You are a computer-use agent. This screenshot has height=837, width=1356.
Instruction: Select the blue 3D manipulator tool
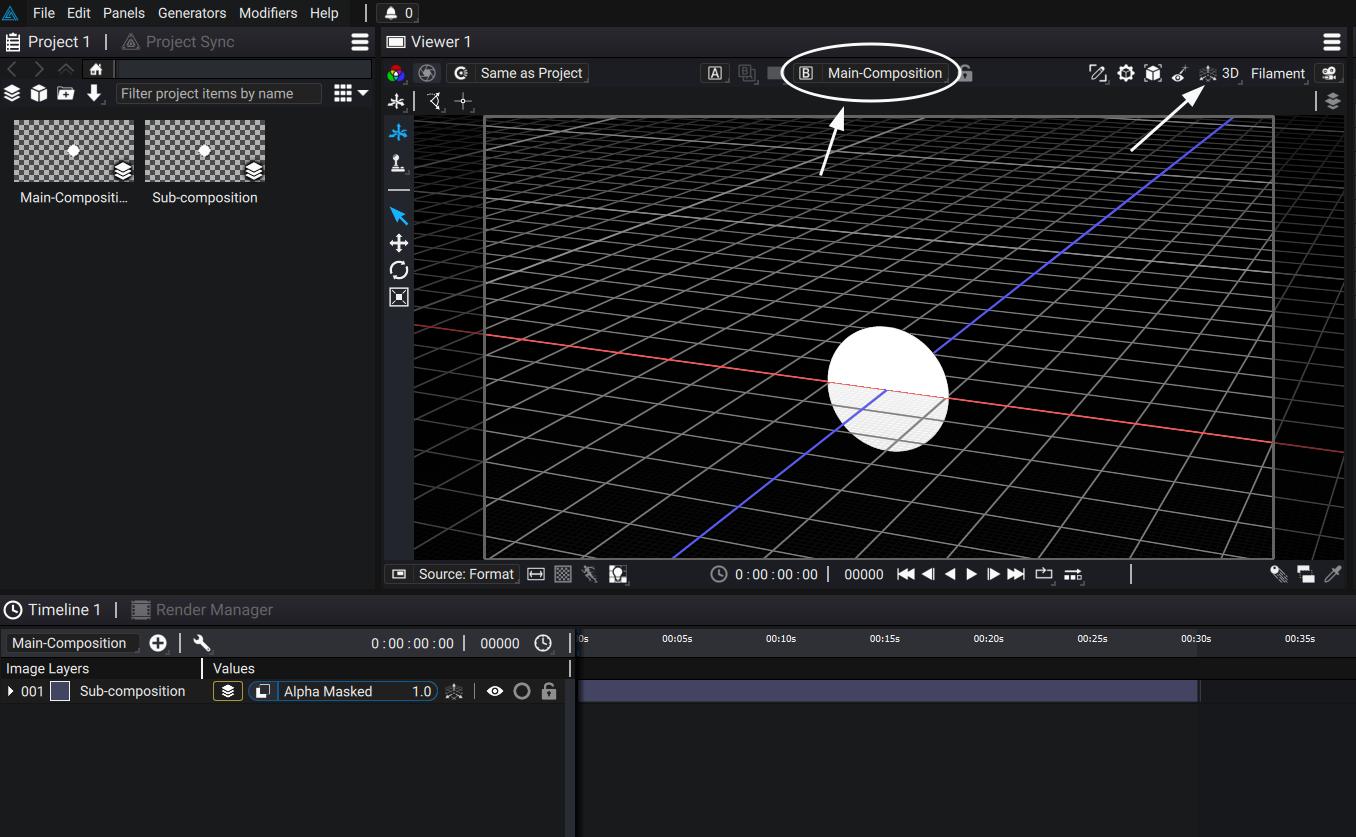coord(398,132)
